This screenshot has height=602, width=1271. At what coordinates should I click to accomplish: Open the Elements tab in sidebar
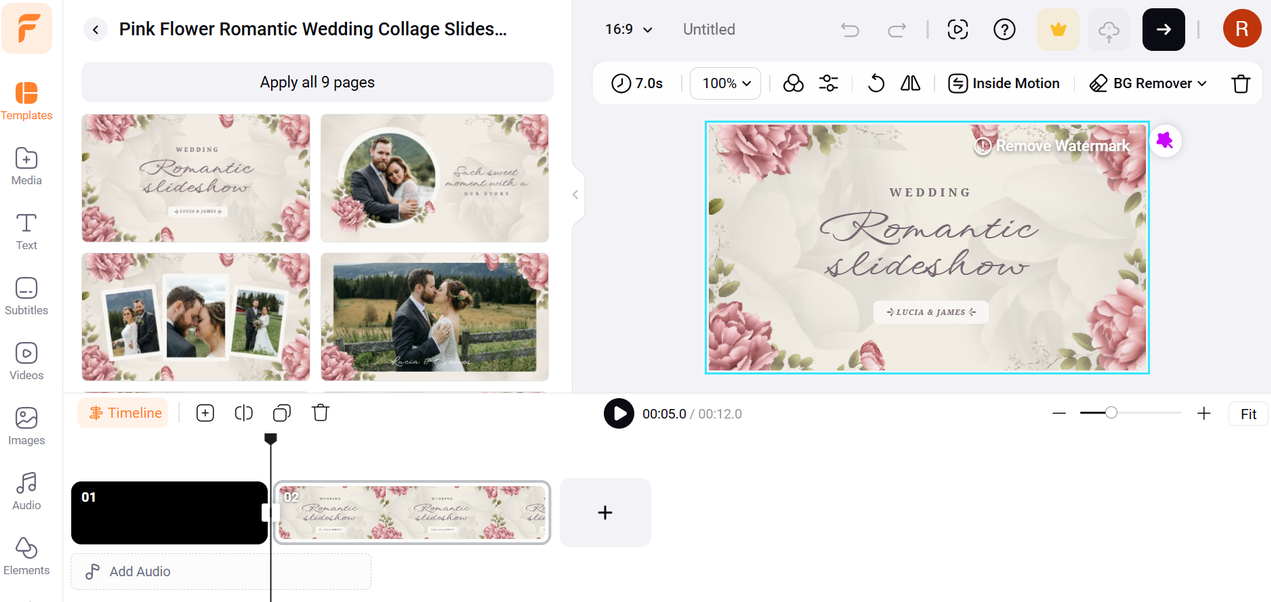click(26, 556)
